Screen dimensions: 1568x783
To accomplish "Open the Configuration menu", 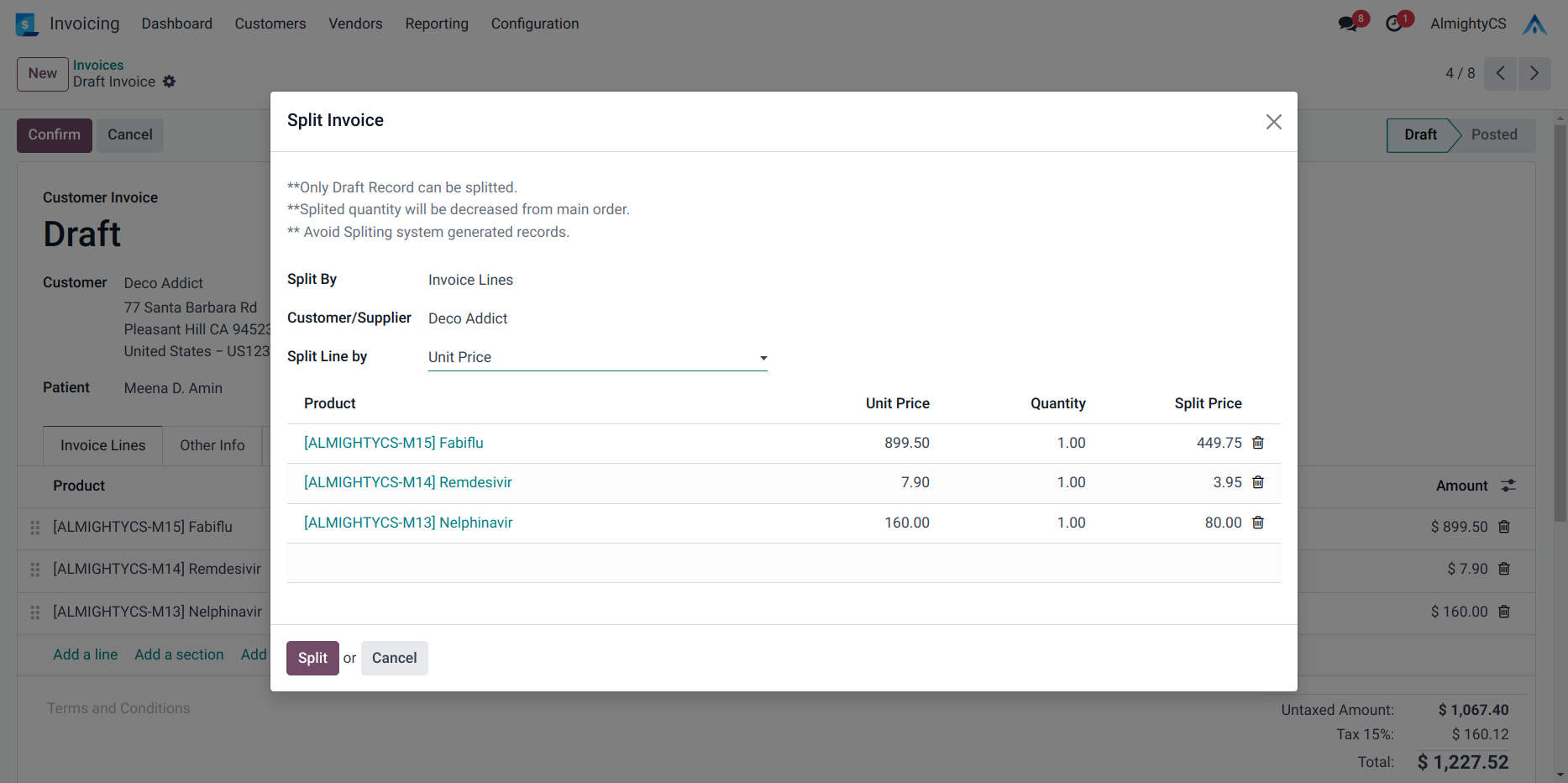I will coord(534,24).
